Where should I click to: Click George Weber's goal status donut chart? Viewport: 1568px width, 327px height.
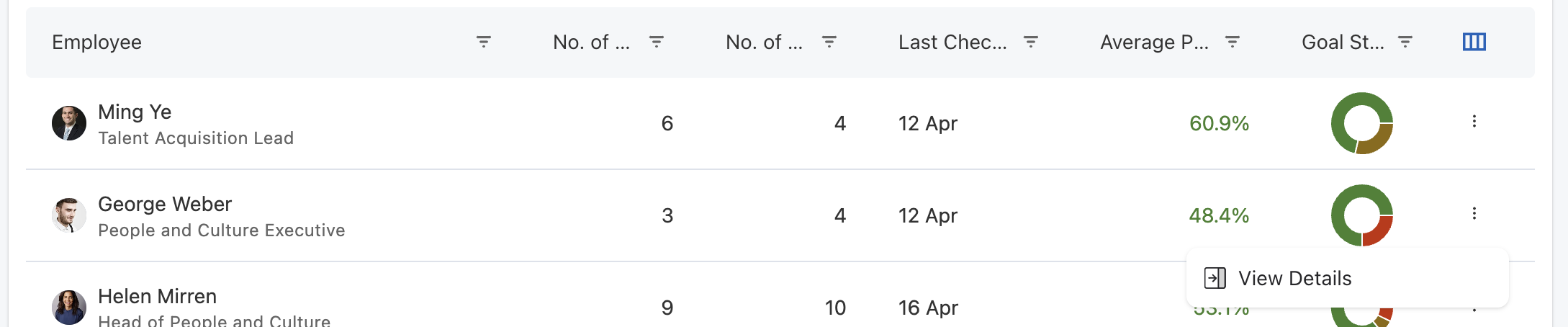(x=1361, y=215)
